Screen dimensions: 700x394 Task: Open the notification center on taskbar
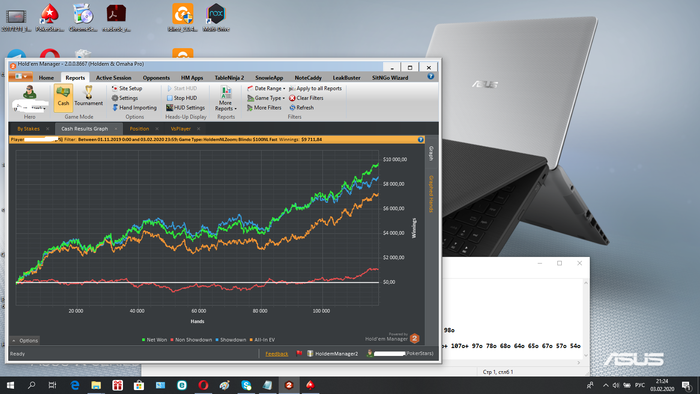click(687, 385)
